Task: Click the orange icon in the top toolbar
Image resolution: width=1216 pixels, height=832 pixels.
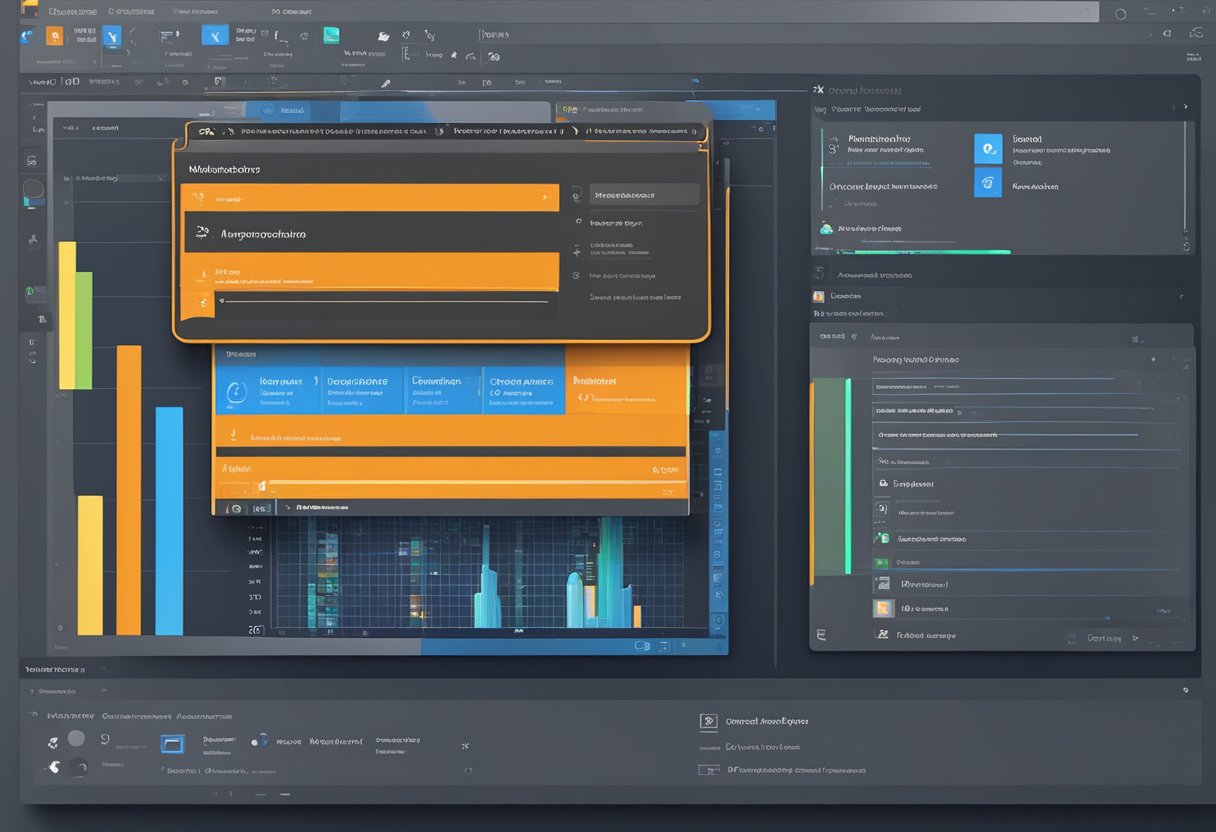Action: (55, 36)
